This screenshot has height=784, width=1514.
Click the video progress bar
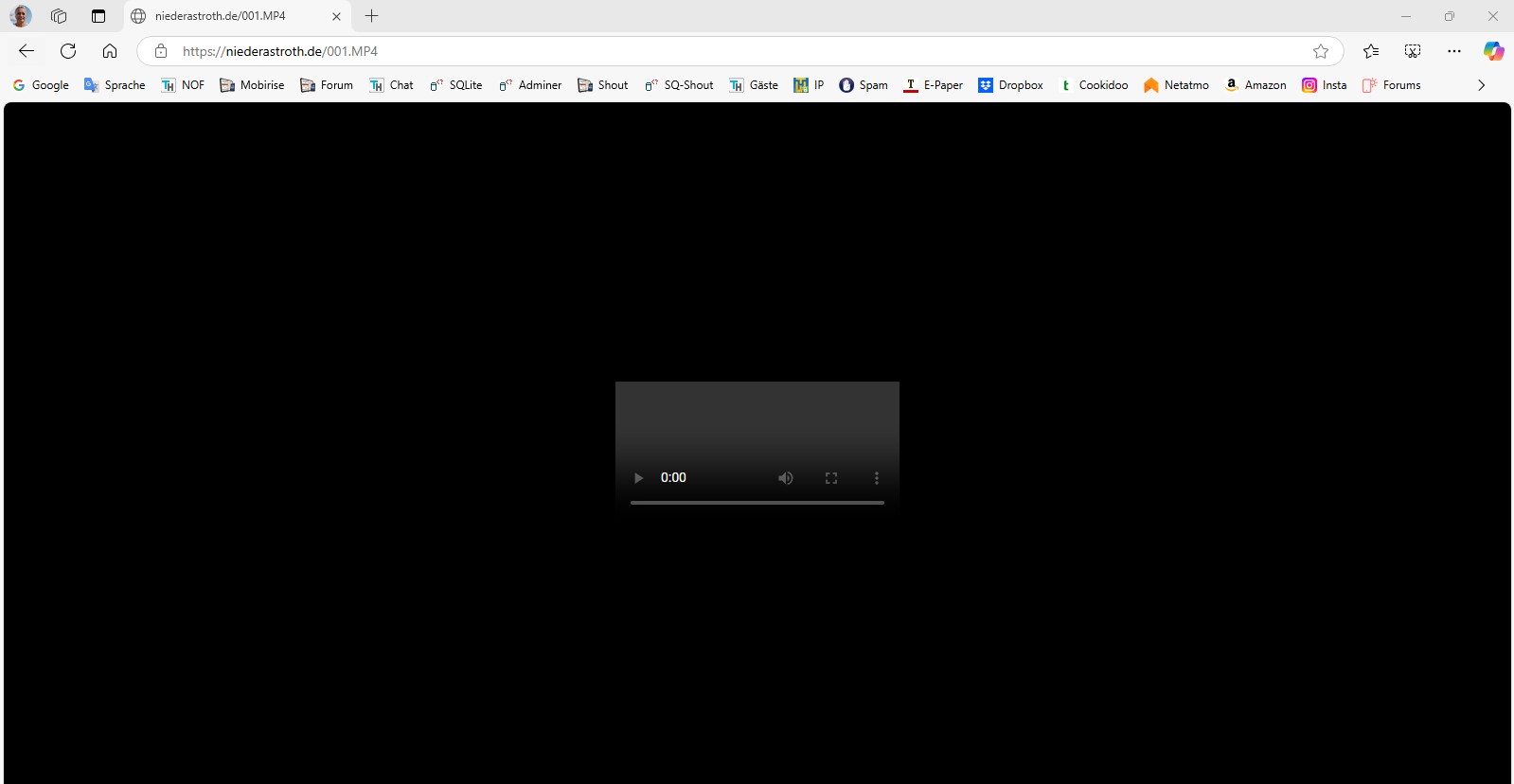point(757,503)
